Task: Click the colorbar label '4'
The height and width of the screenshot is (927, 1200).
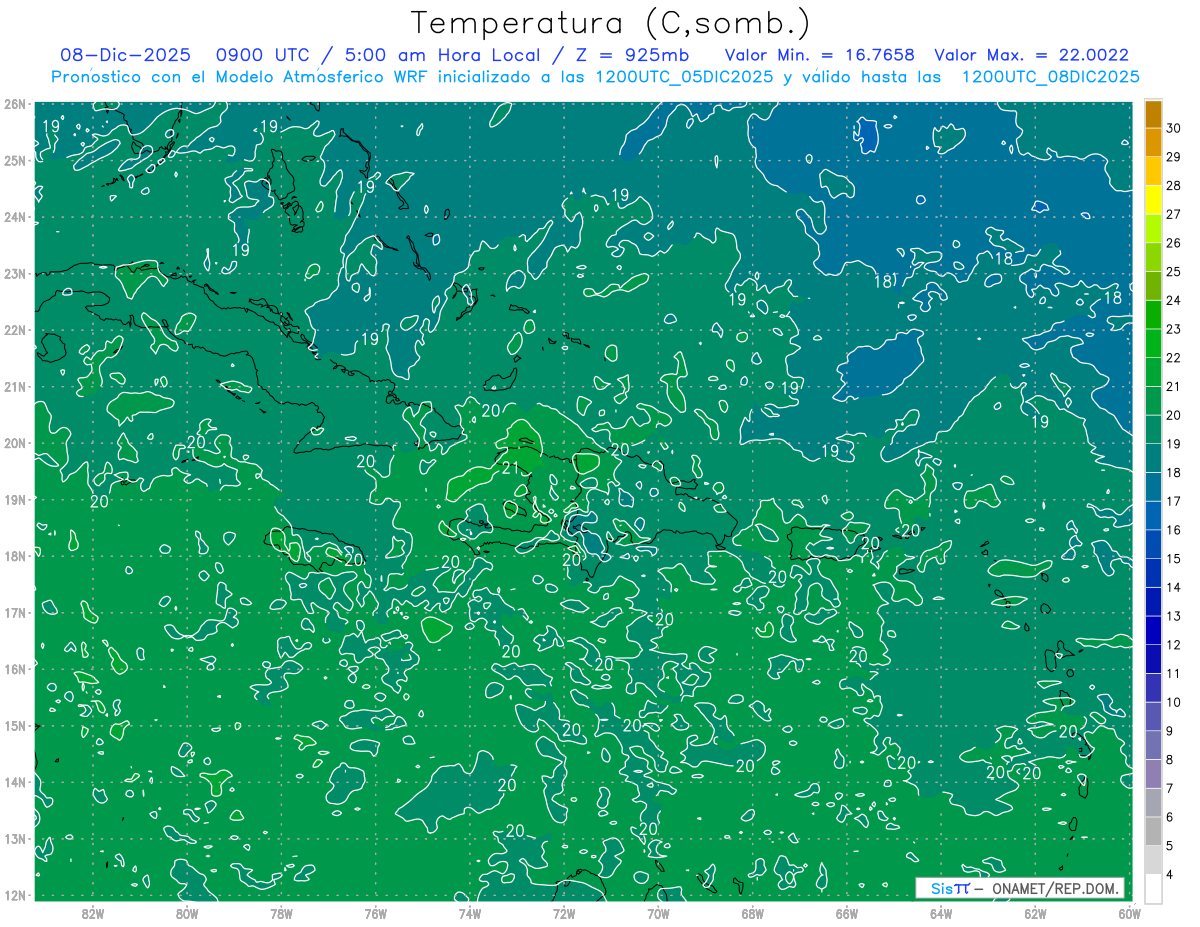Action: (1171, 875)
